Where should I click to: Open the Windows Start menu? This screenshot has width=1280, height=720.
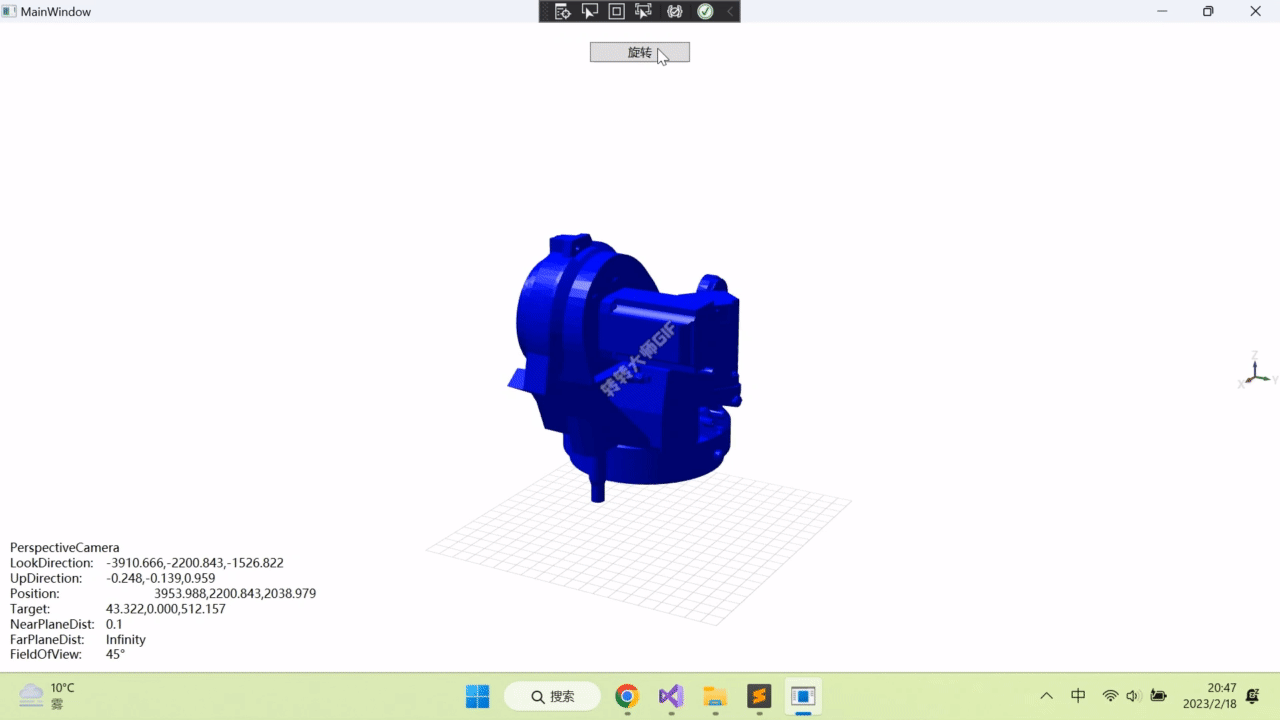(x=477, y=696)
